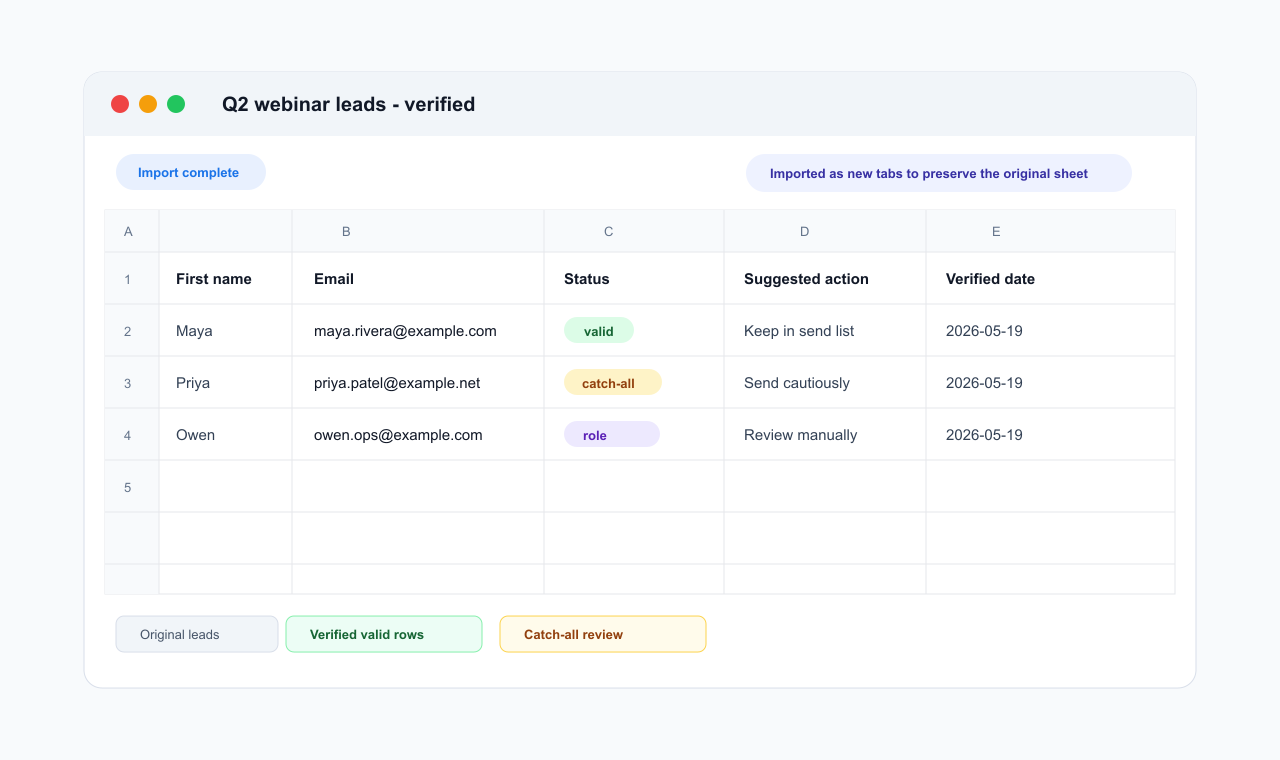The width and height of the screenshot is (1280, 760).
Task: Click the orange minimize window button
Action: pyautogui.click(x=148, y=104)
